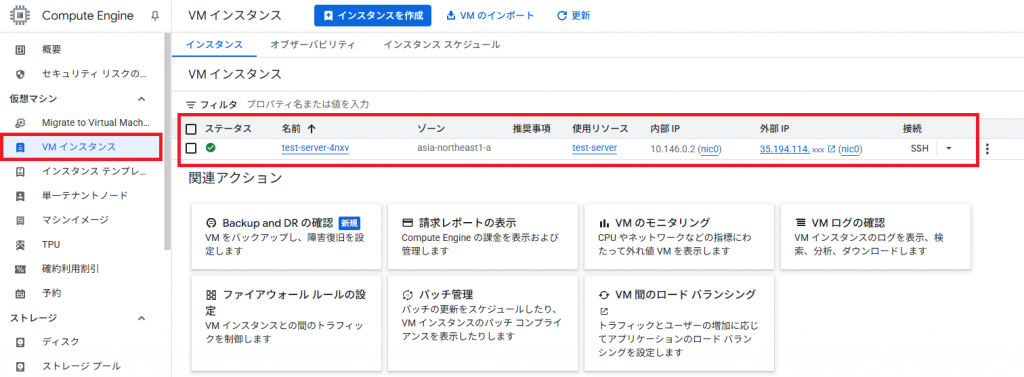Screen dimensions: 1024x377
Task: Click the green running status icon
Action: 210,148
